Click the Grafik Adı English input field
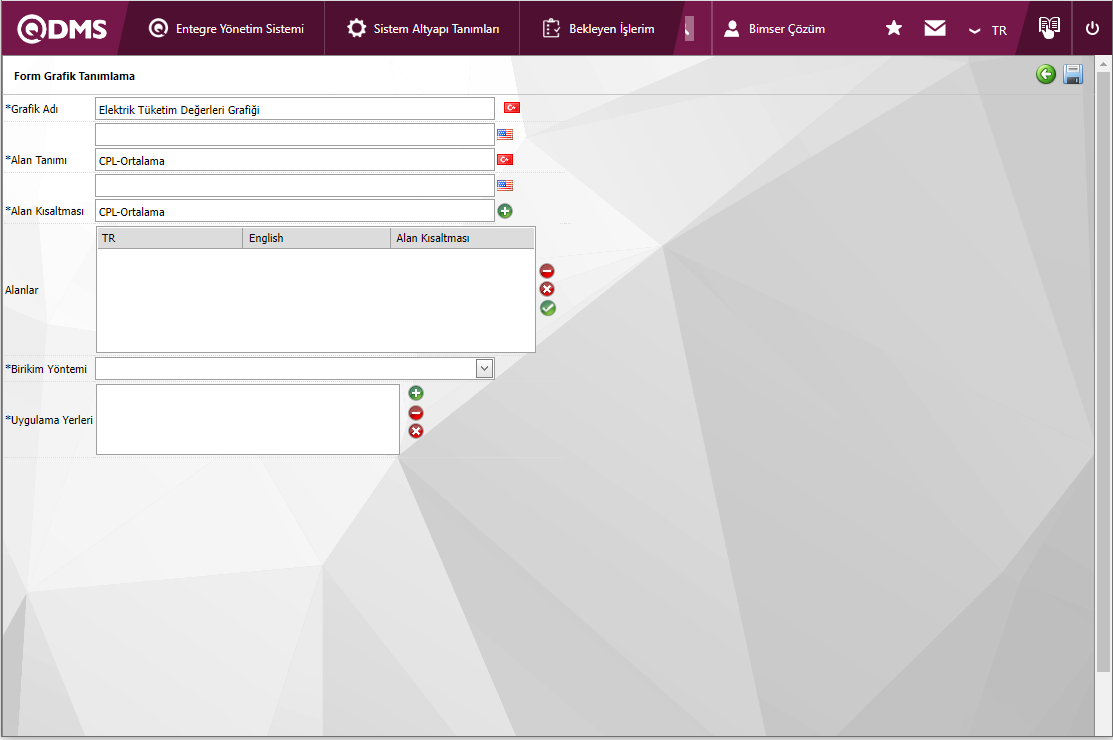 point(295,134)
